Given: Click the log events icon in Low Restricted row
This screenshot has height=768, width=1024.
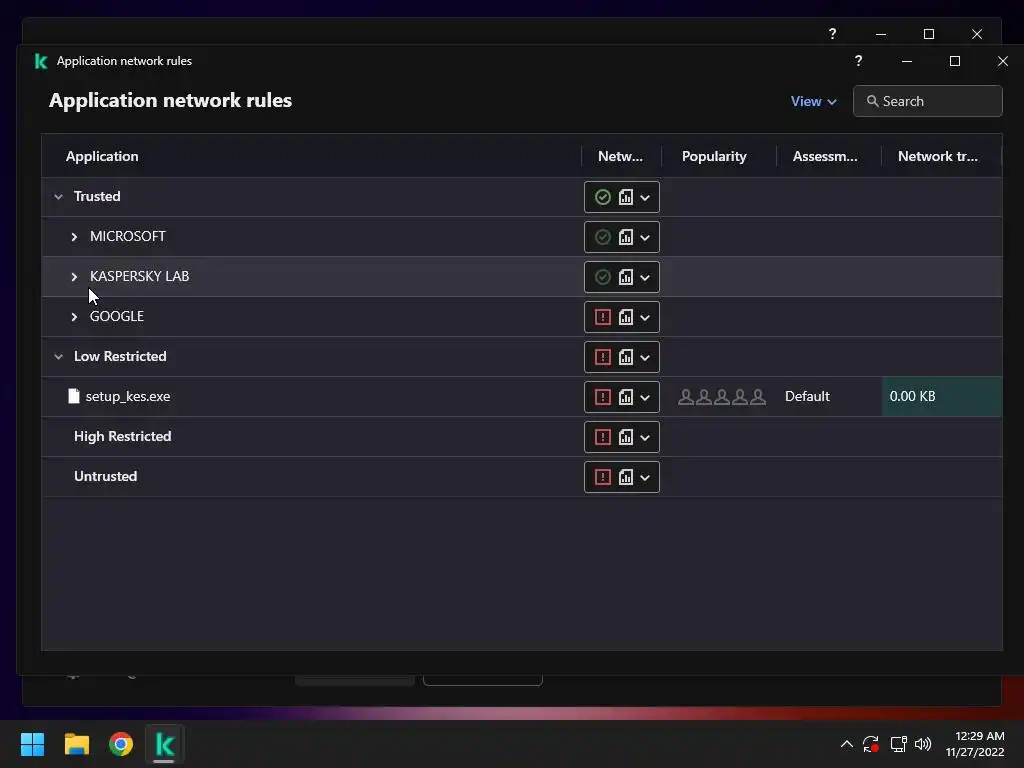Looking at the screenshot, I should click(x=626, y=357).
